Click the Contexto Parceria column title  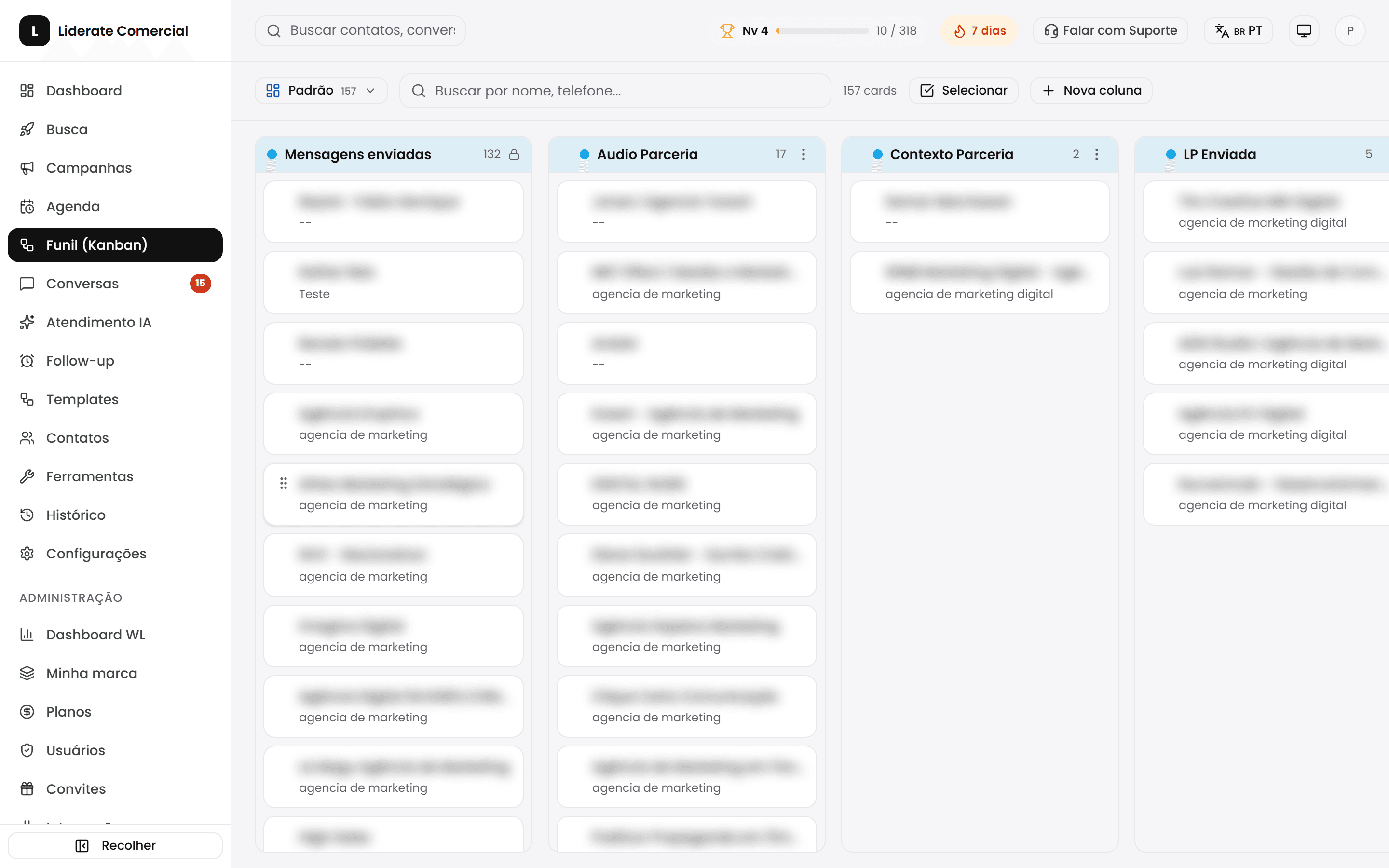click(952, 154)
